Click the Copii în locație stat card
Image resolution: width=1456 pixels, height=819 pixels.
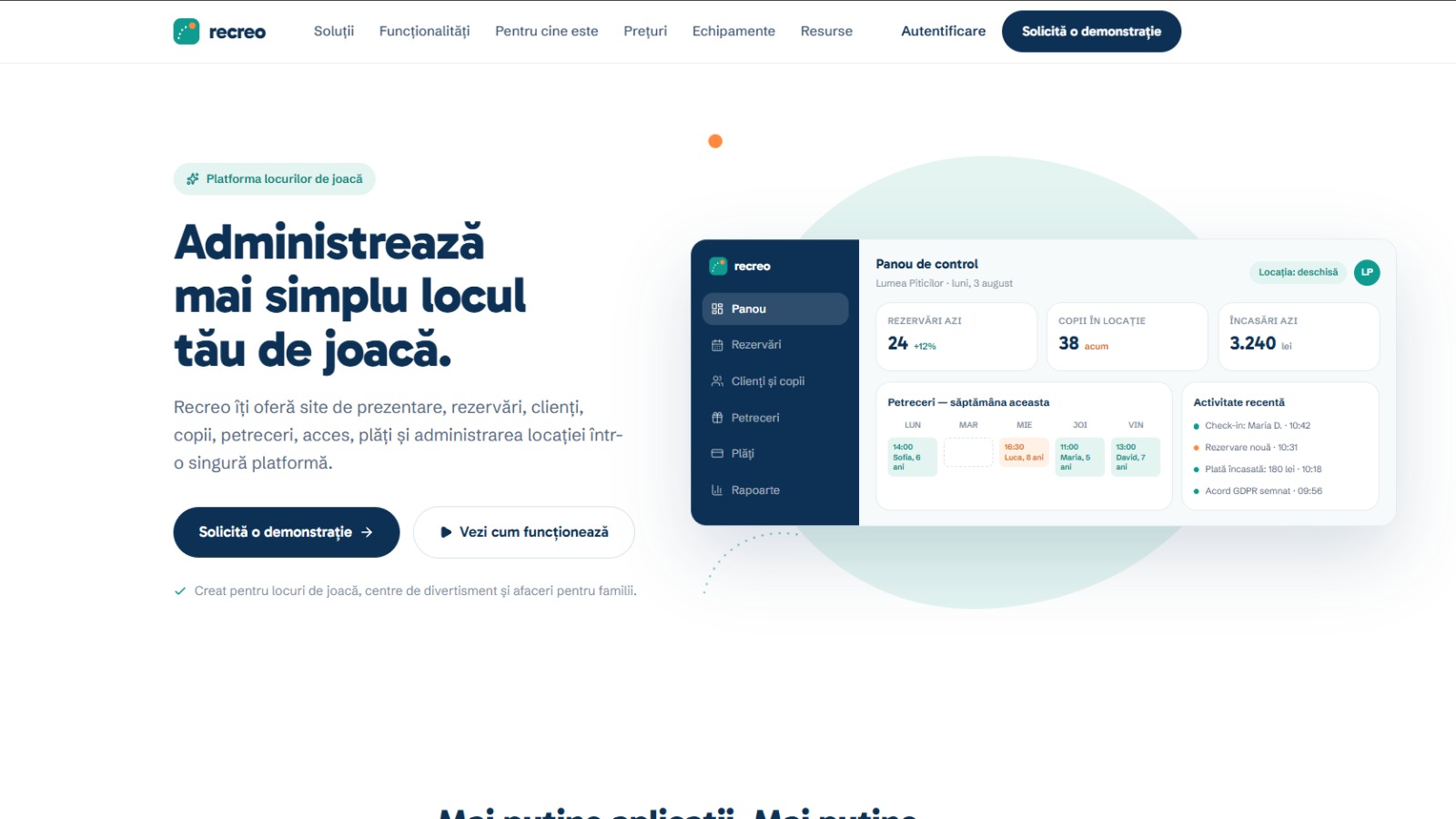tap(1127, 337)
